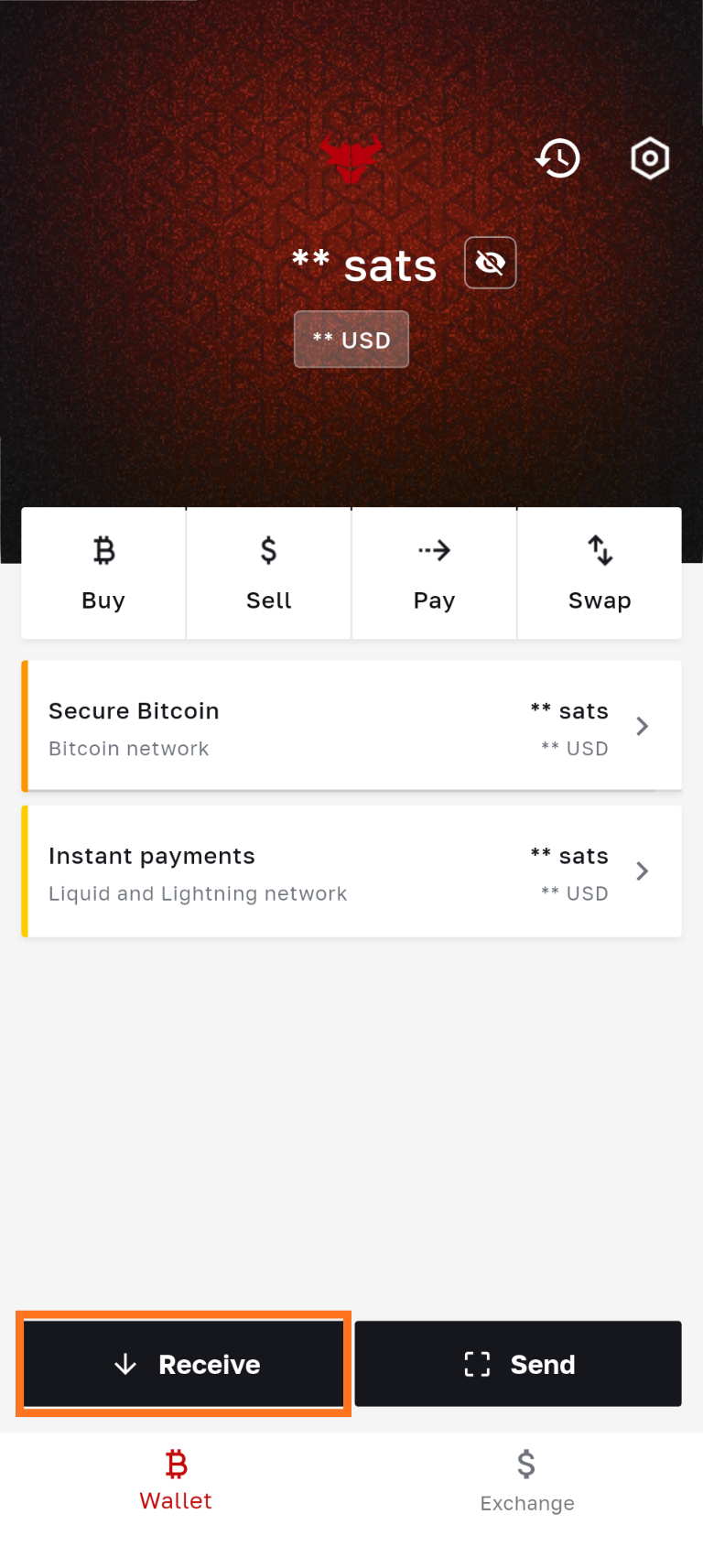Expand Instant payments wallet chevron

(x=643, y=871)
